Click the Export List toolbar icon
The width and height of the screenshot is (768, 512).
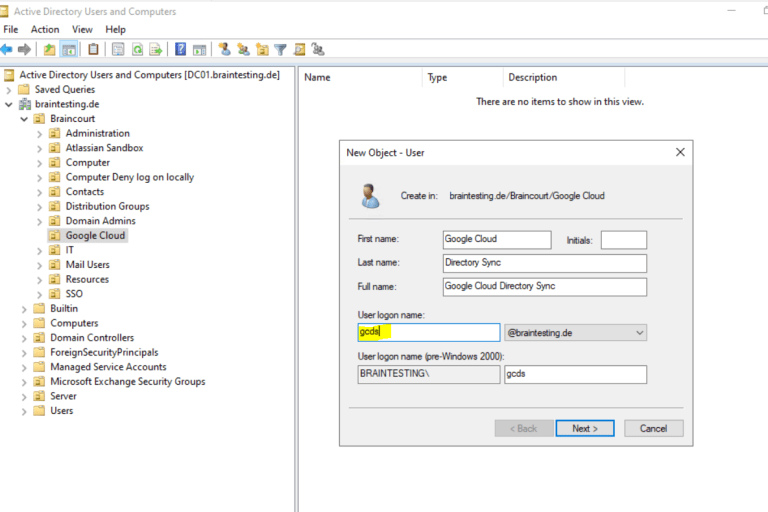(x=156, y=49)
